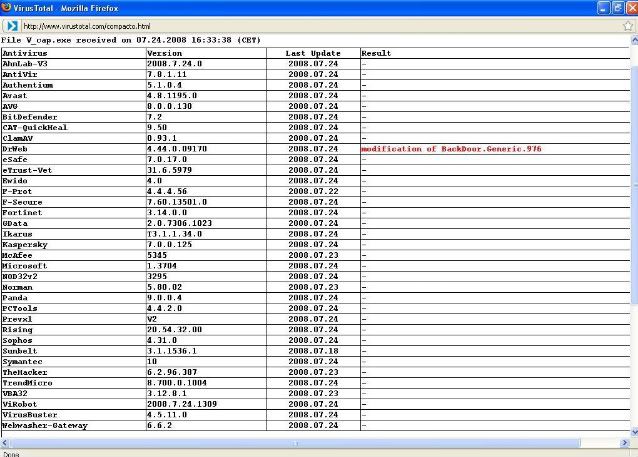Click the 'Norman' table cell
The image size is (638, 457).
(x=74, y=287)
